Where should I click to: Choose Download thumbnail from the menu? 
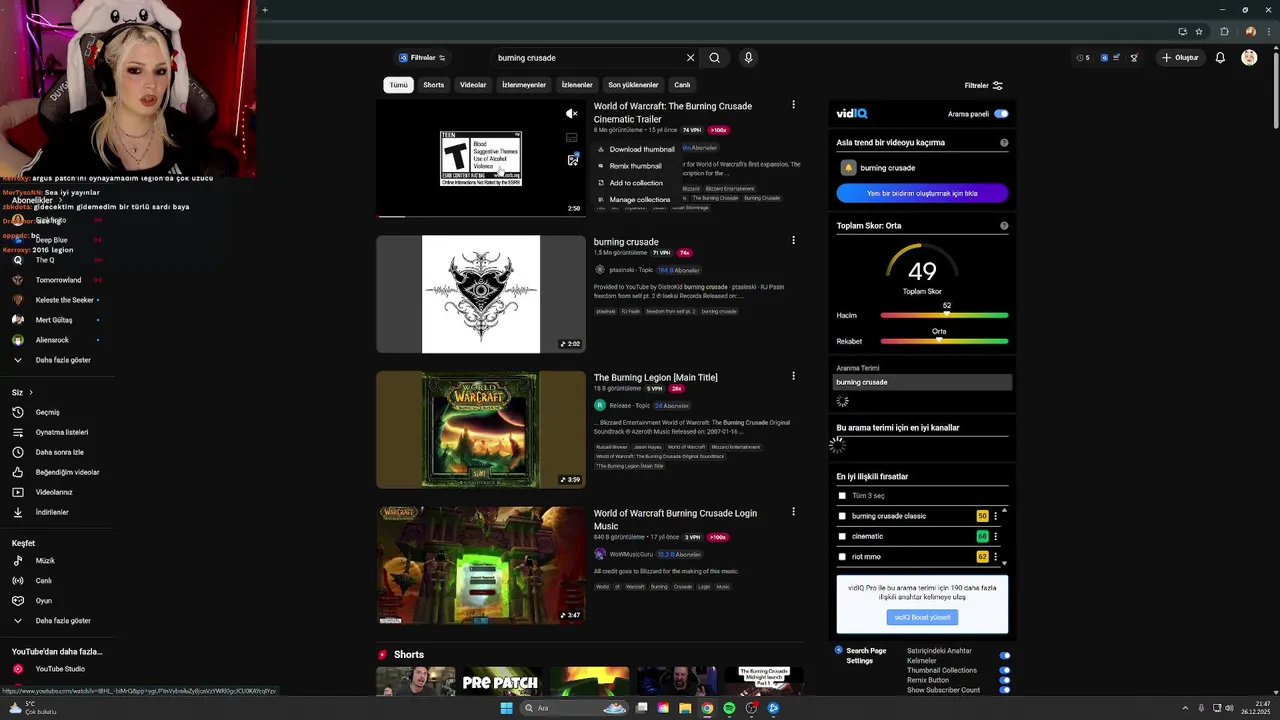click(x=635, y=149)
